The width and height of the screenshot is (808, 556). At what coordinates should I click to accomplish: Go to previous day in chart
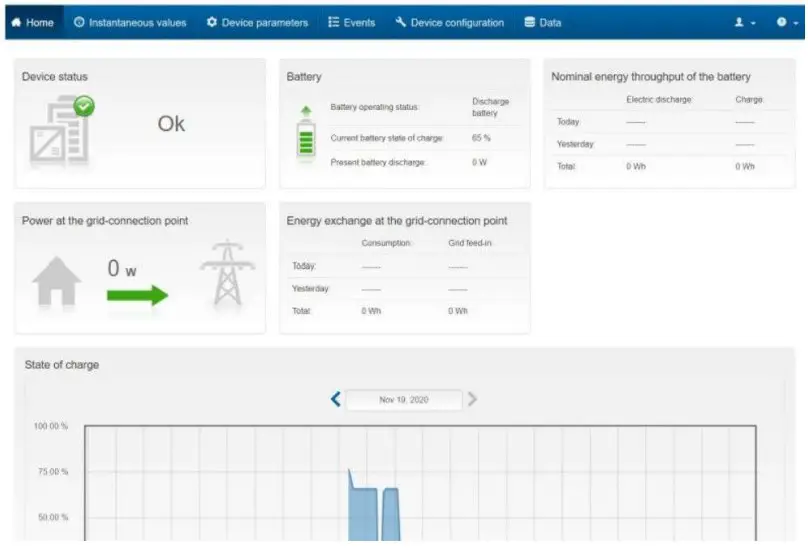[335, 399]
